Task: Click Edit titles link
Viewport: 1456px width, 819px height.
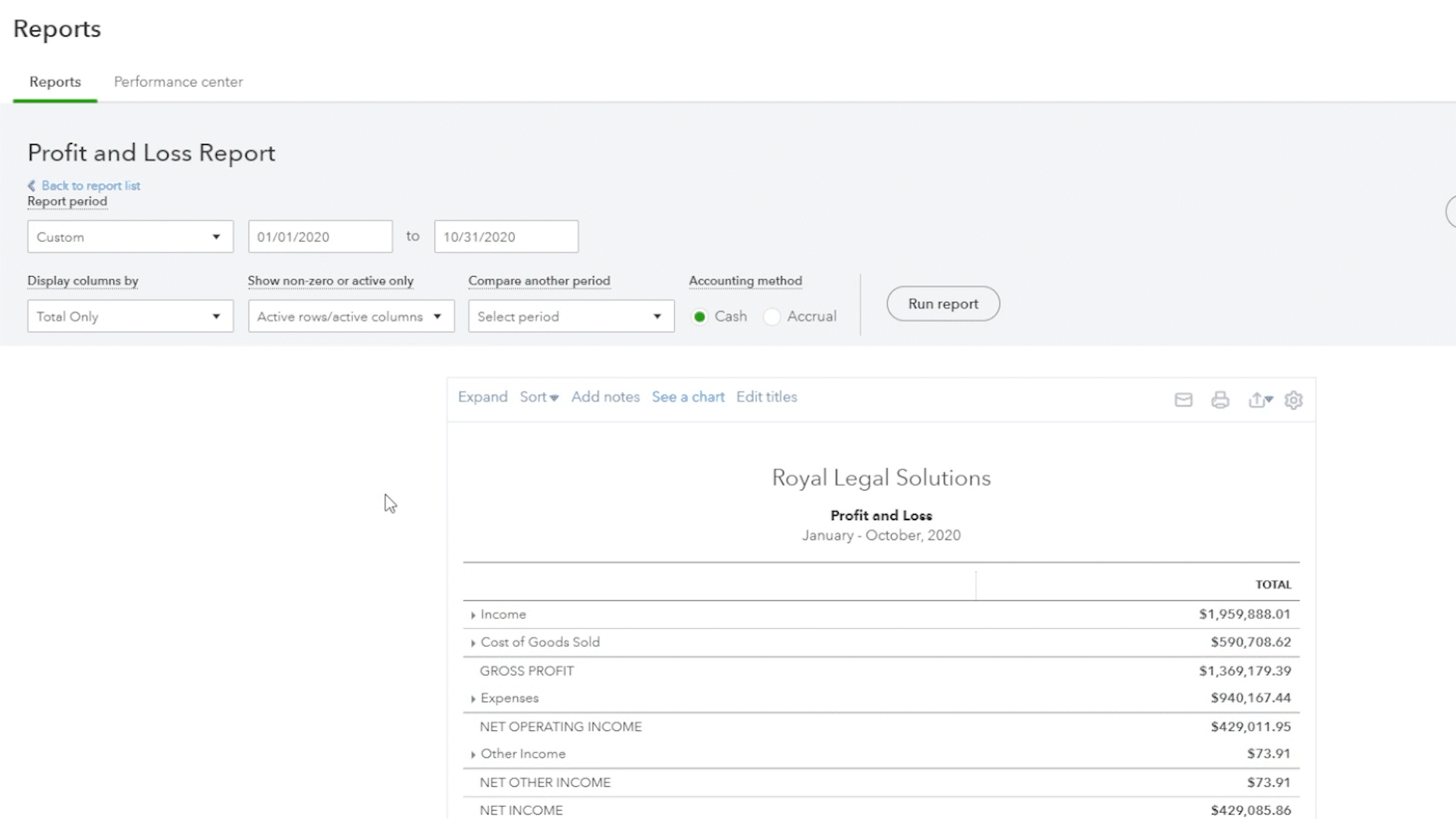Action: (x=767, y=397)
